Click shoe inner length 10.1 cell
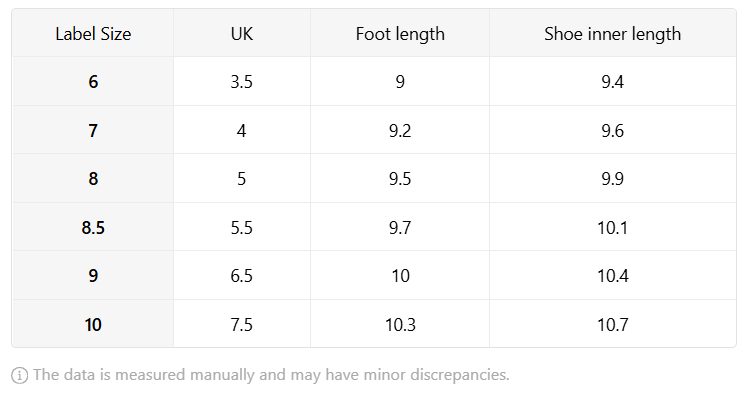748x403 pixels. click(613, 227)
